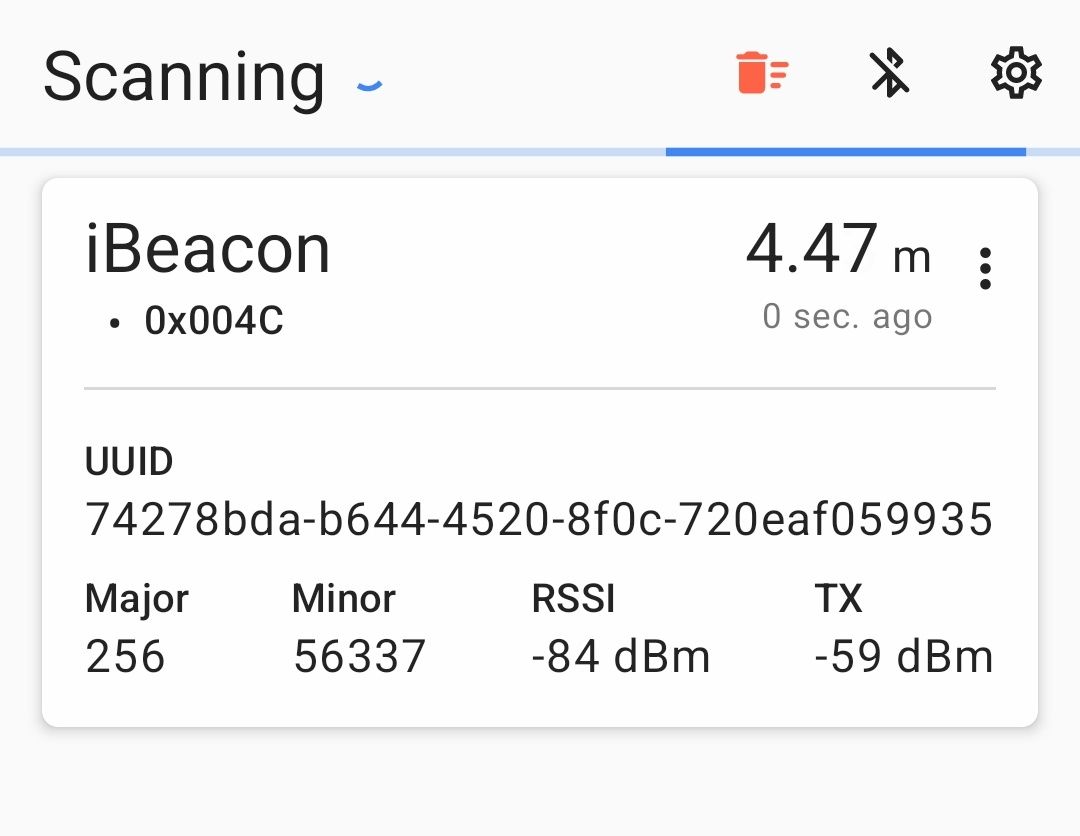The width and height of the screenshot is (1080, 836).
Task: Tap the blue scanning spinner indicator
Action: coord(370,87)
